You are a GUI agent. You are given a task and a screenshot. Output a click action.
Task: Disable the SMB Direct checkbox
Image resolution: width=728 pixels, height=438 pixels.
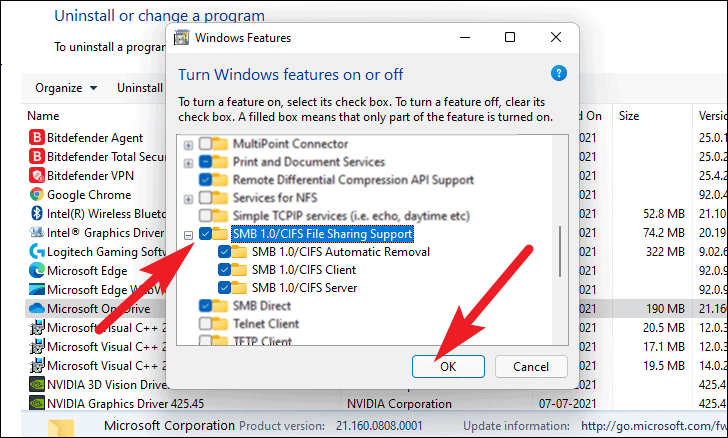(205, 306)
